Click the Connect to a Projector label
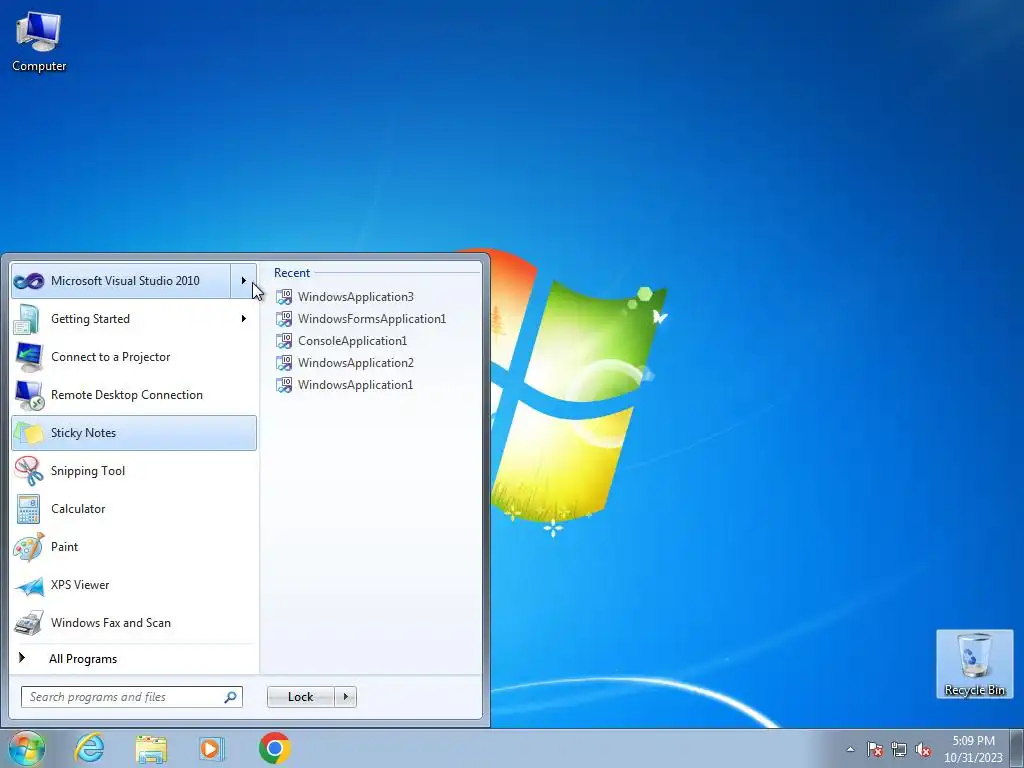This screenshot has width=1024, height=768. click(111, 357)
